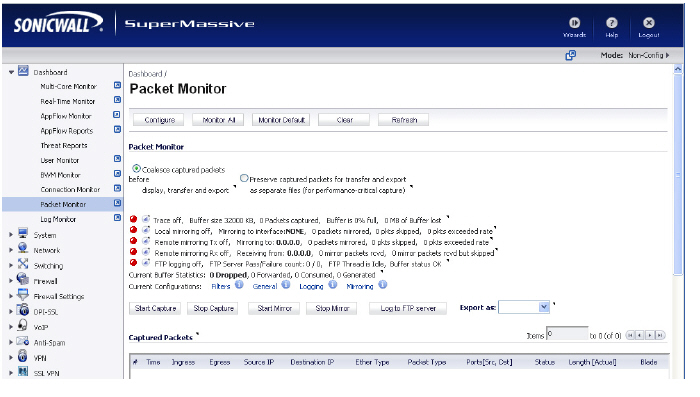Click the red status icon for Local mirroring
The width and height of the screenshot is (700, 397).
[133, 230]
